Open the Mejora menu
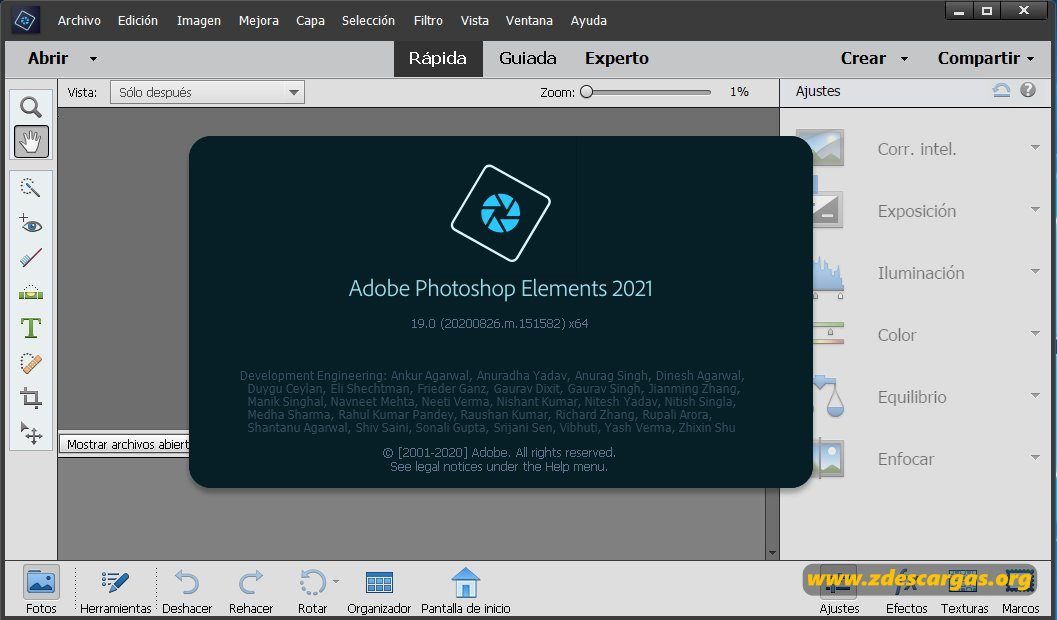The image size is (1057, 620). coord(259,21)
